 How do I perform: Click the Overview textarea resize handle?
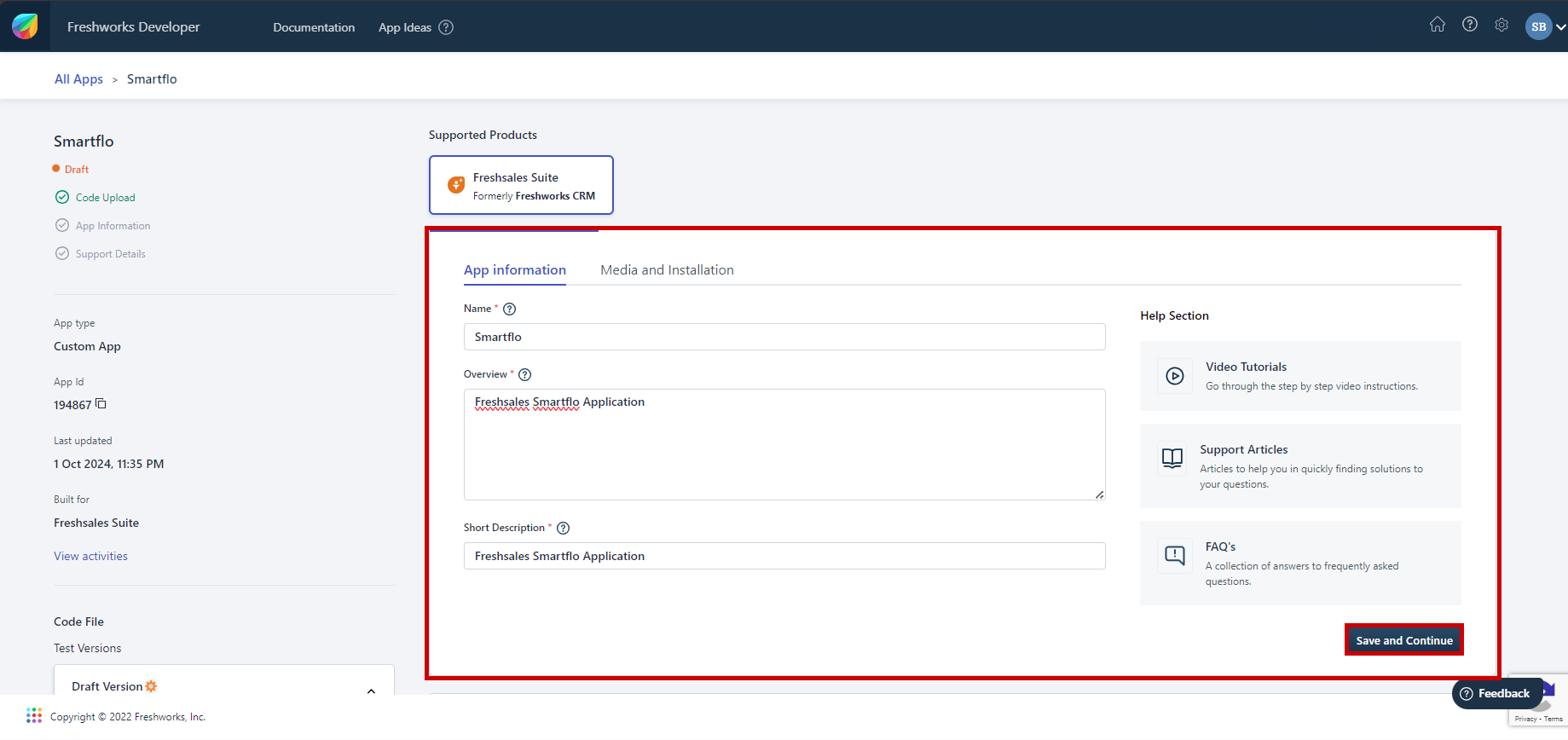(1100, 494)
